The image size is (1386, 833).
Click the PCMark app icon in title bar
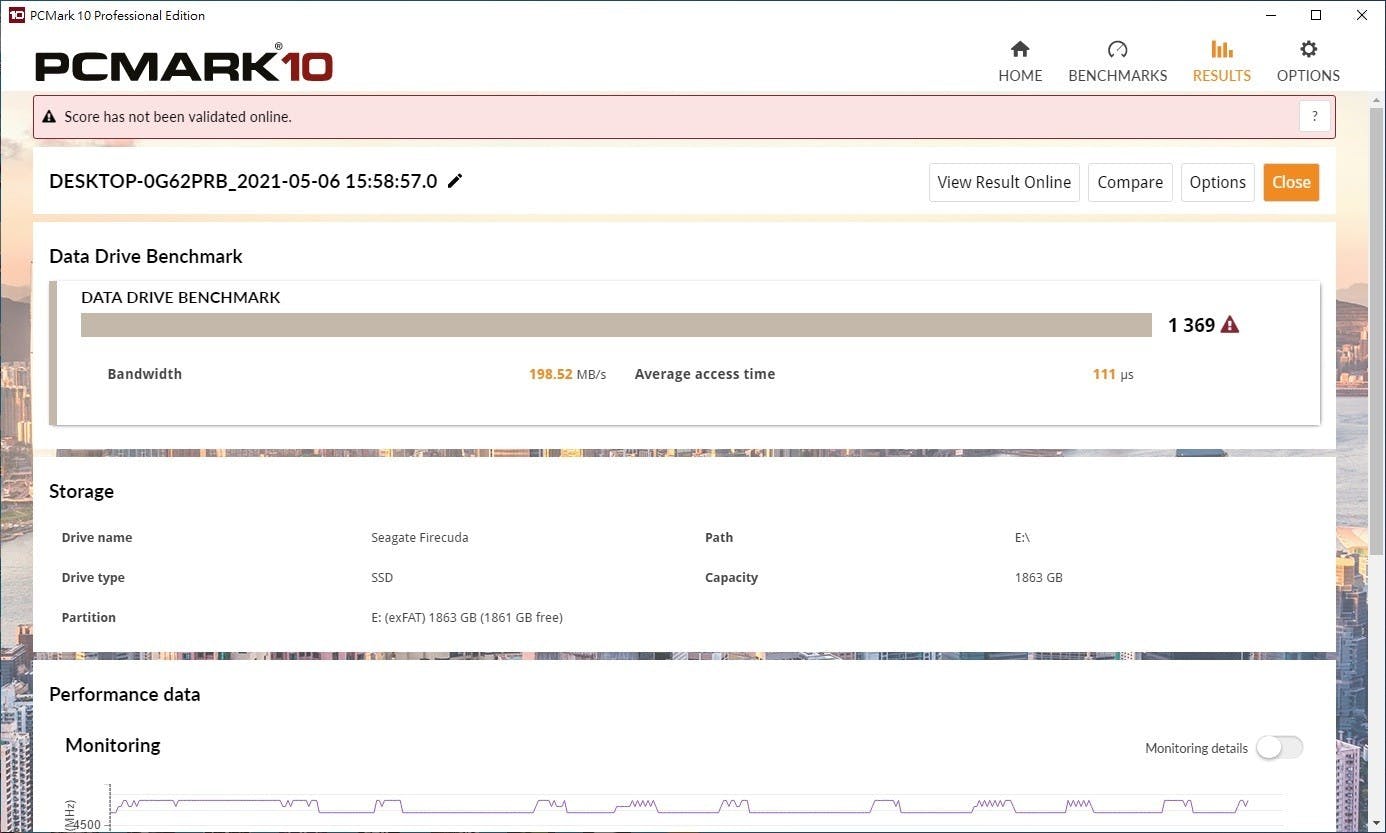16,15
